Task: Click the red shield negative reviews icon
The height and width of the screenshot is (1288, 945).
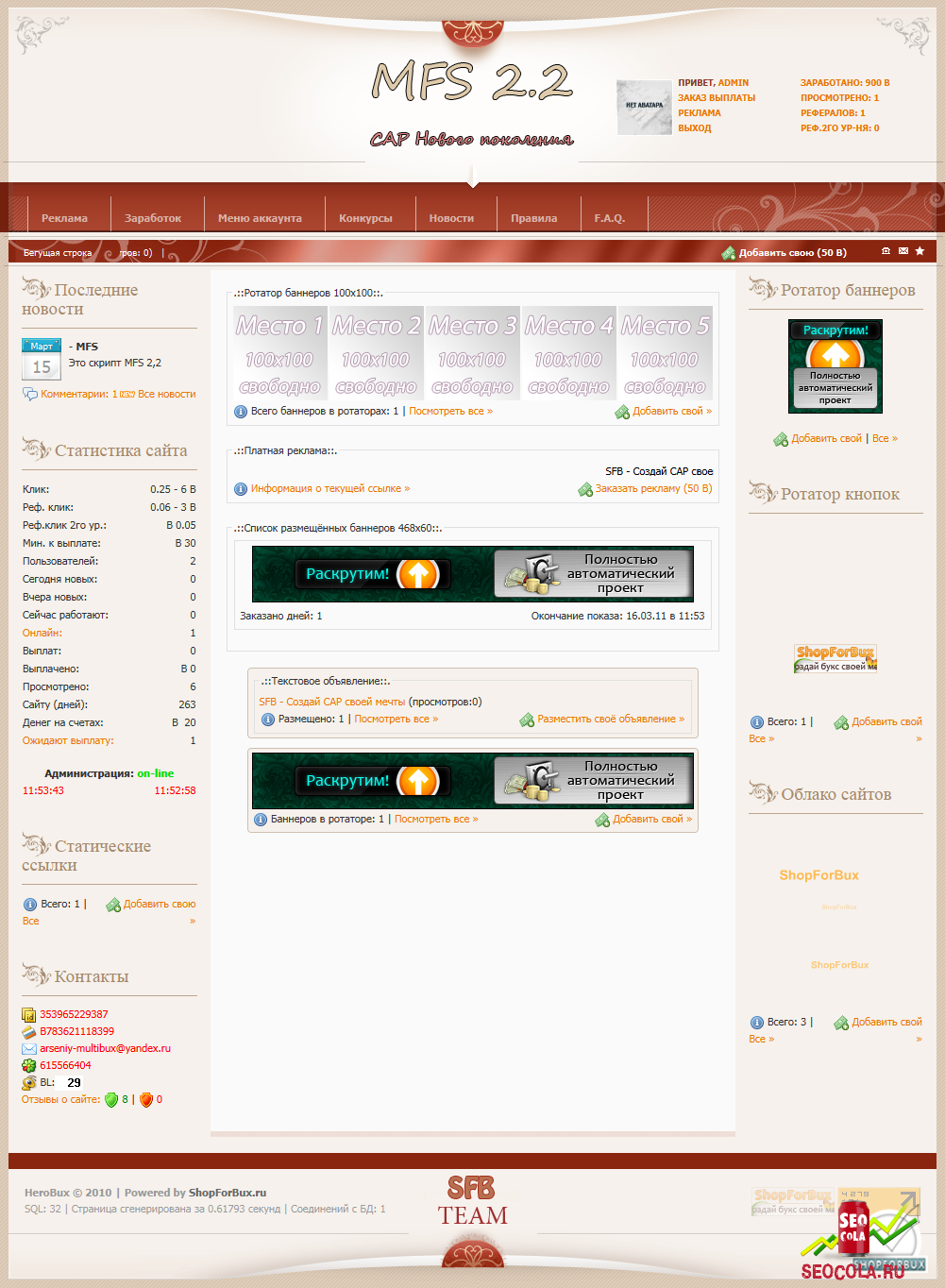Action: (146, 1100)
